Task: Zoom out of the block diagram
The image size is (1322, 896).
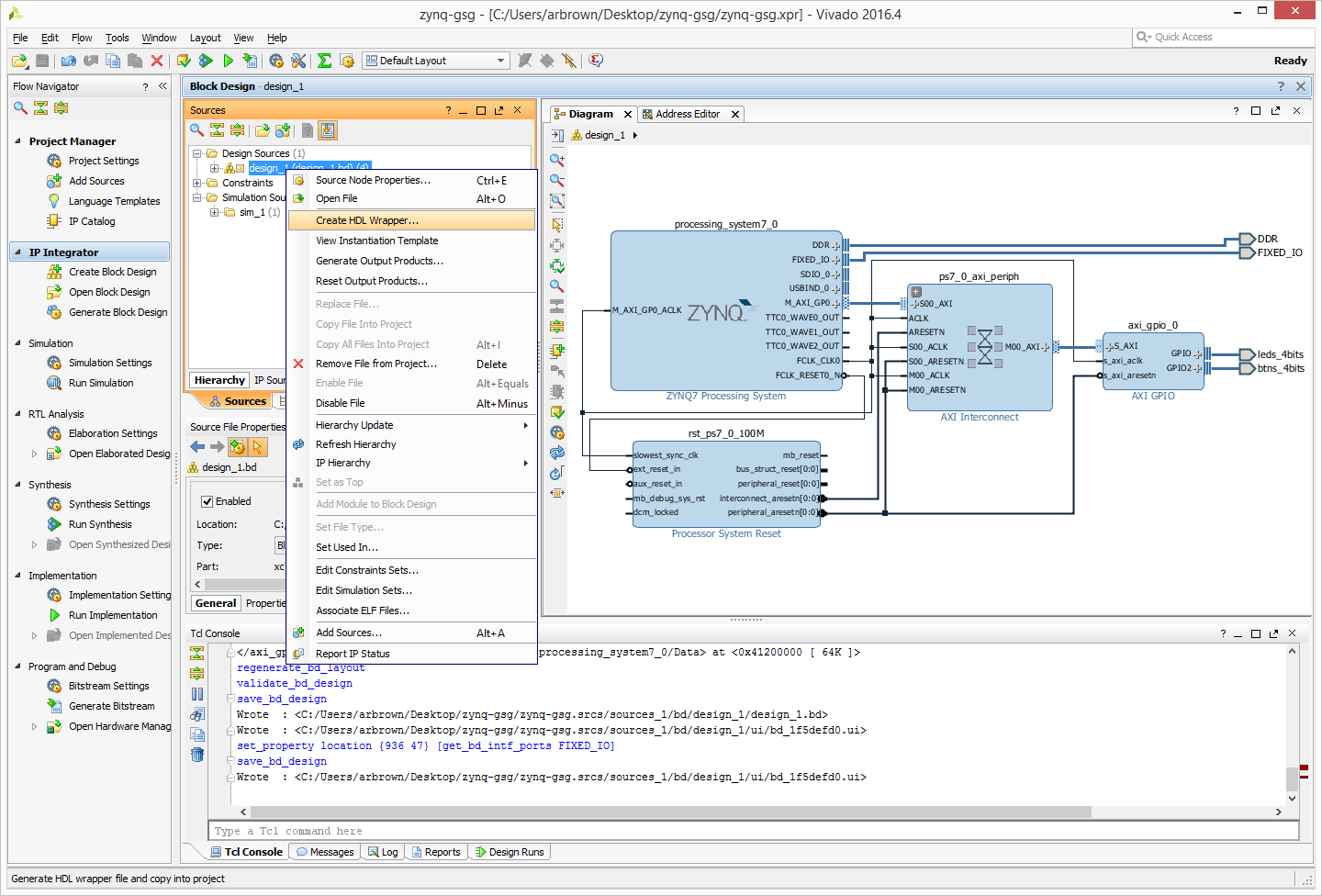Action: click(557, 180)
